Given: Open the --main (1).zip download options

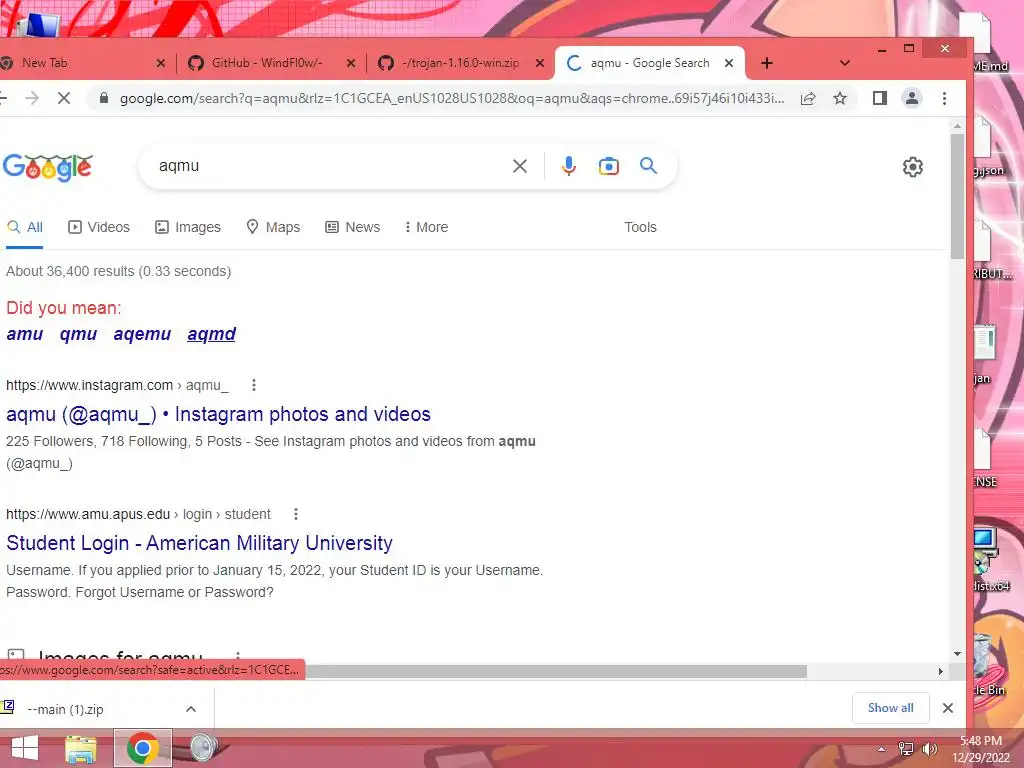Looking at the screenshot, I should click(x=191, y=709).
